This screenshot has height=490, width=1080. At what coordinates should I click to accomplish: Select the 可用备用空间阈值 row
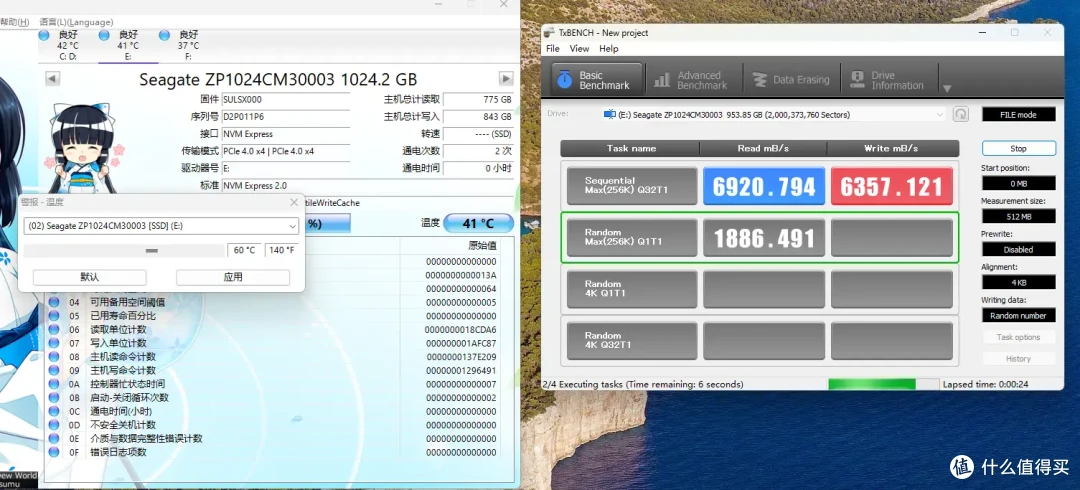273,302
